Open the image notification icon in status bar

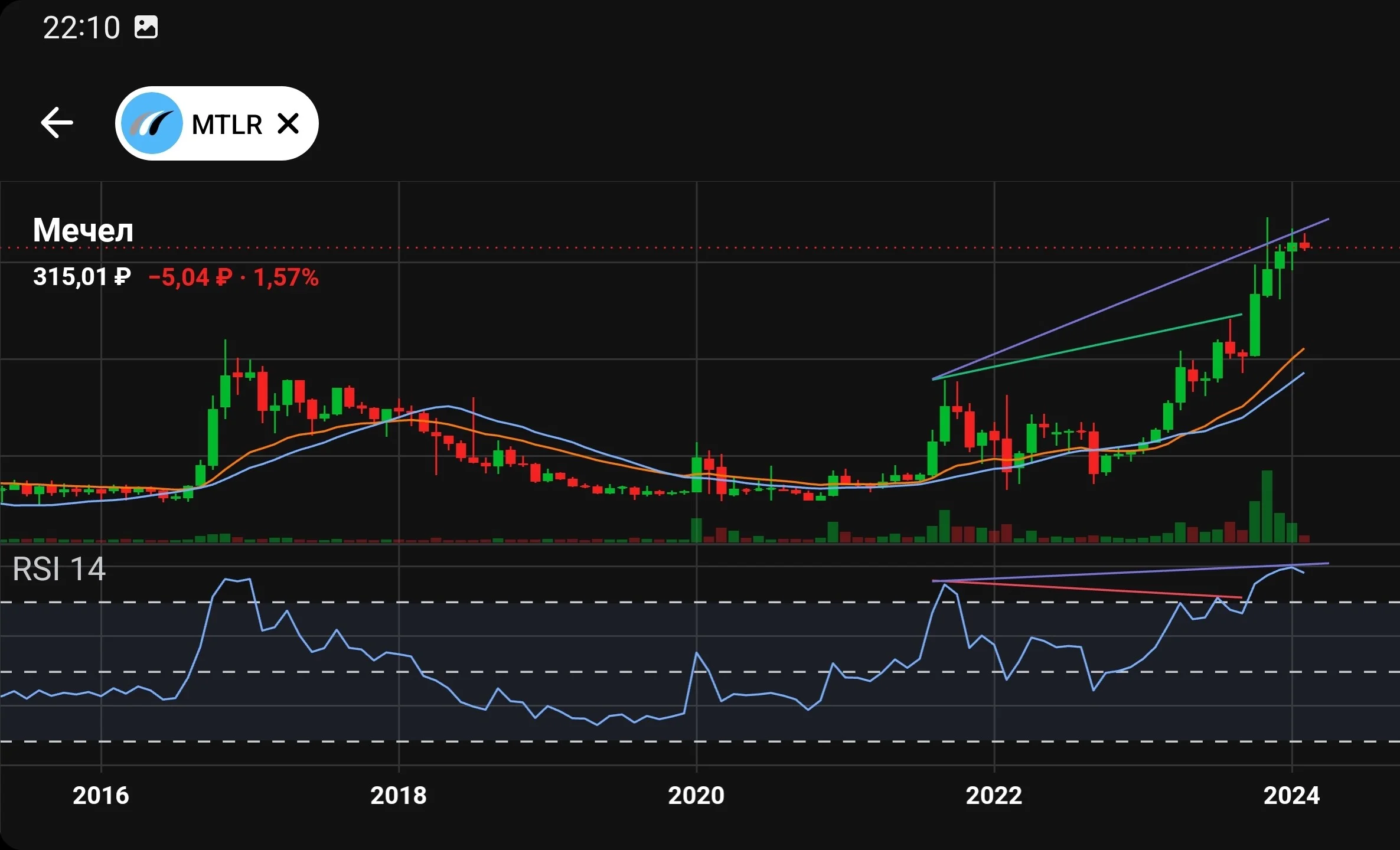(x=146, y=27)
